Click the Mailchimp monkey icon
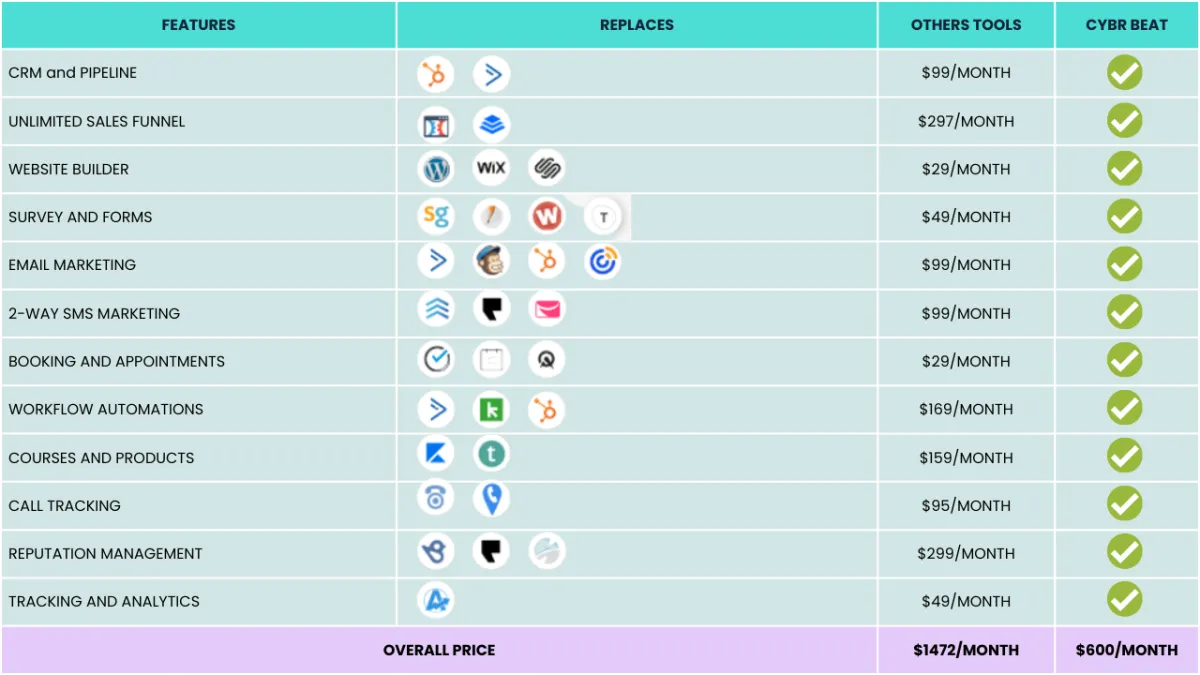Viewport: 1200px width, 675px height. (x=491, y=262)
